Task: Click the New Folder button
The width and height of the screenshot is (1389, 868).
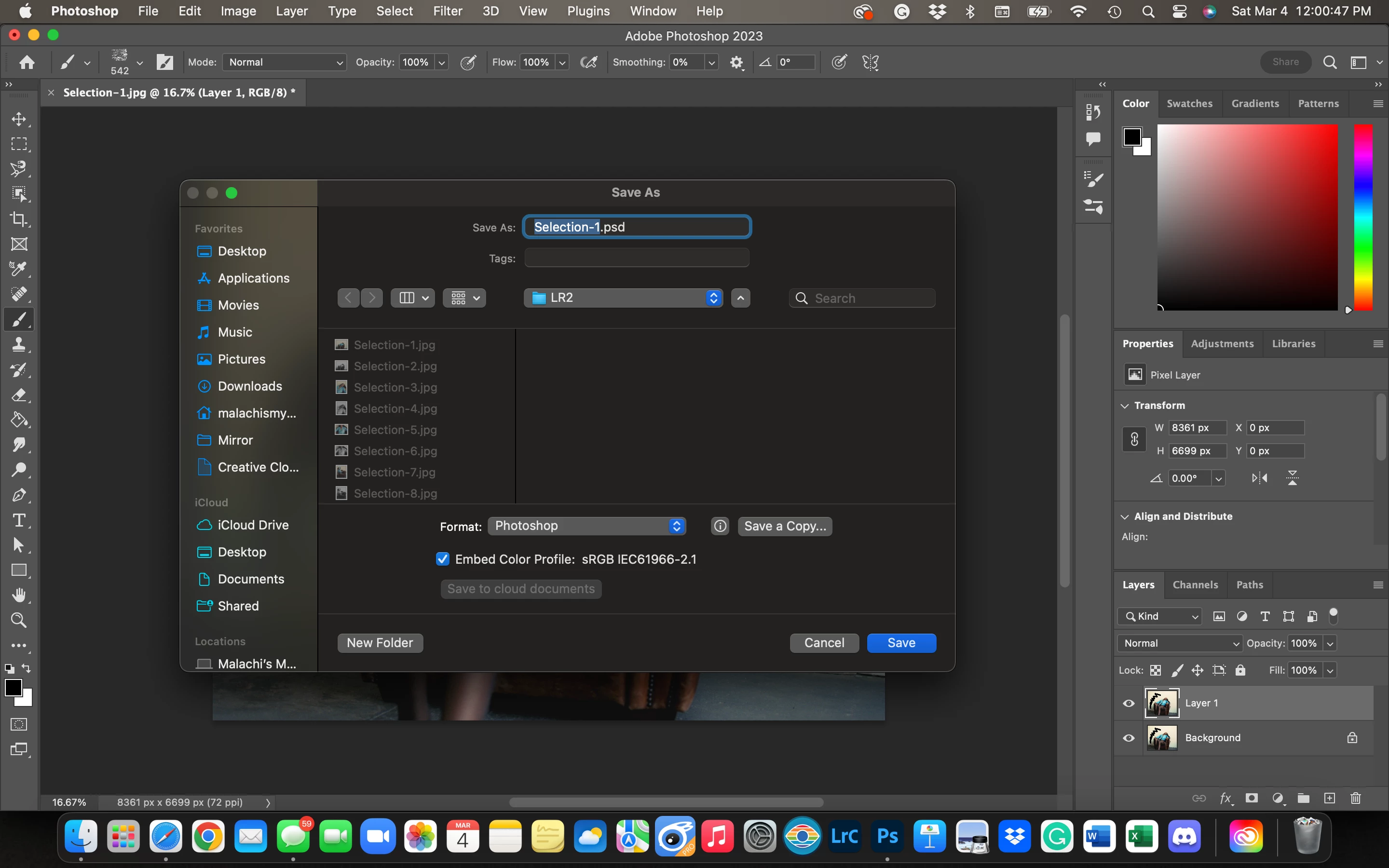Action: (x=380, y=643)
